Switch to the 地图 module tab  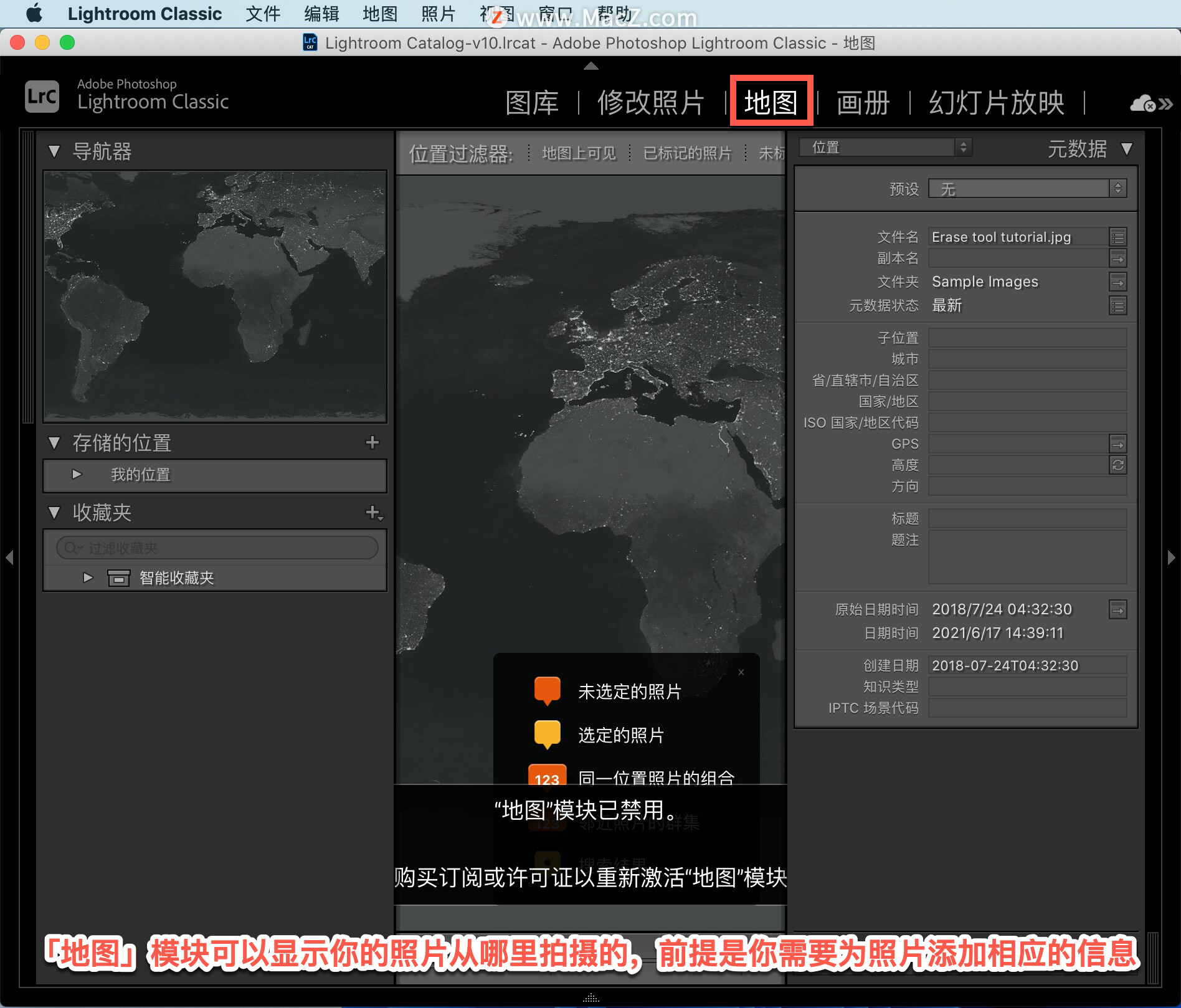click(x=771, y=103)
